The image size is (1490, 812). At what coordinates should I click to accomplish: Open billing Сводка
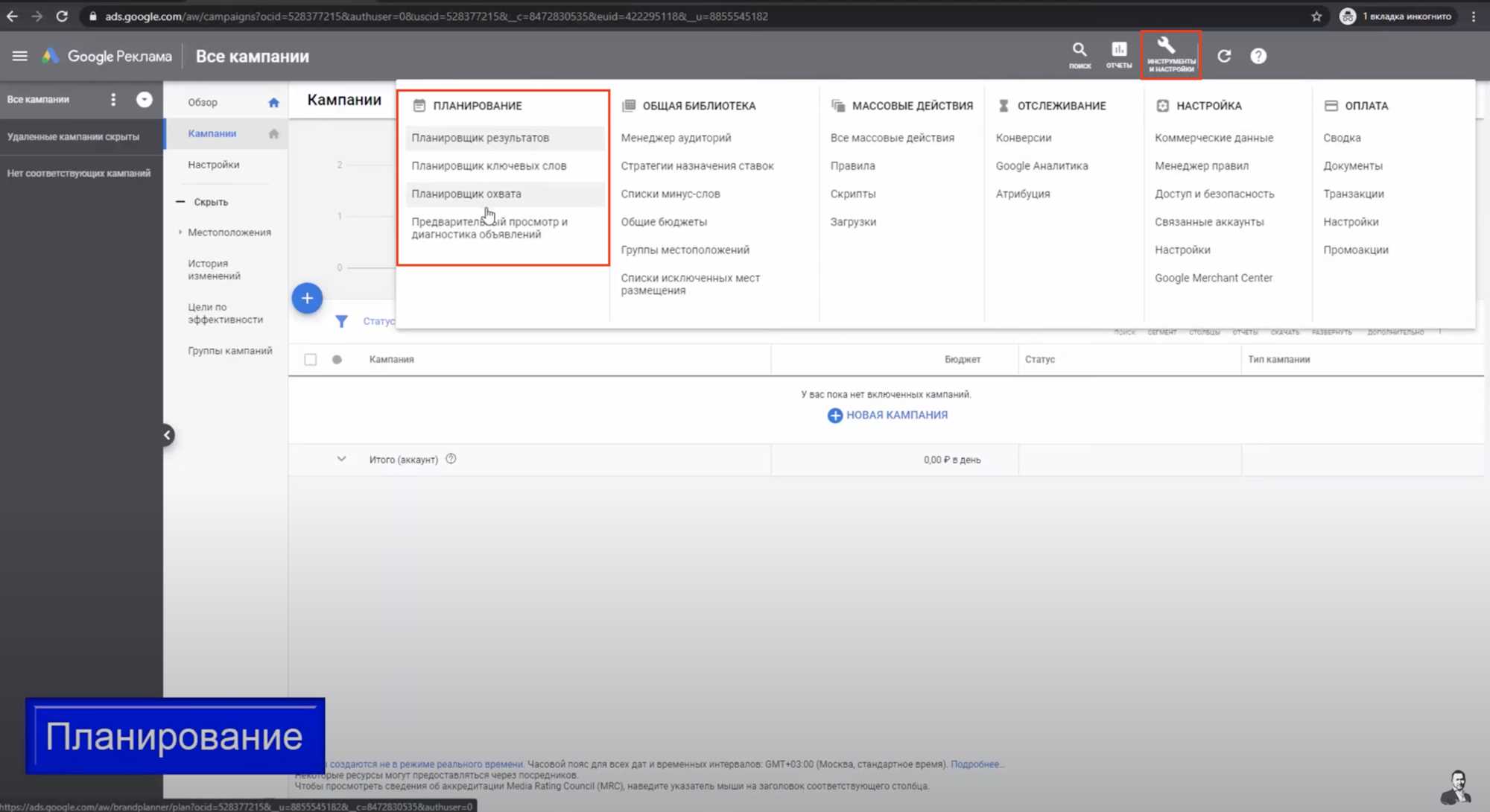pyautogui.click(x=1342, y=138)
